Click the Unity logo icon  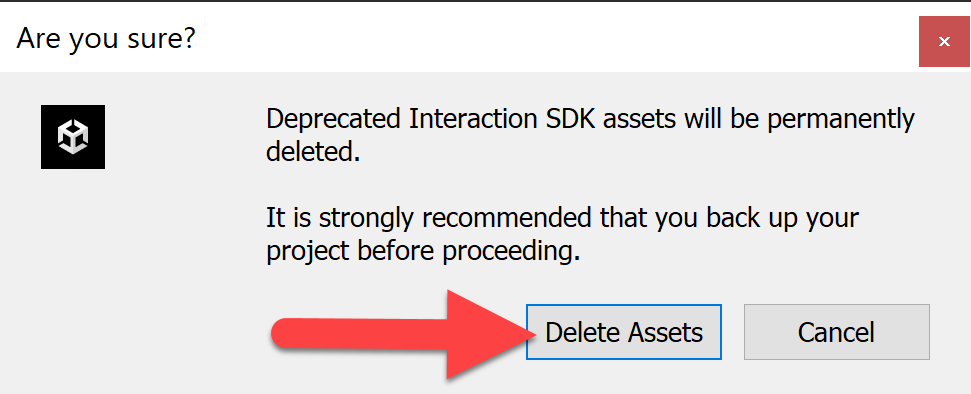point(73,136)
